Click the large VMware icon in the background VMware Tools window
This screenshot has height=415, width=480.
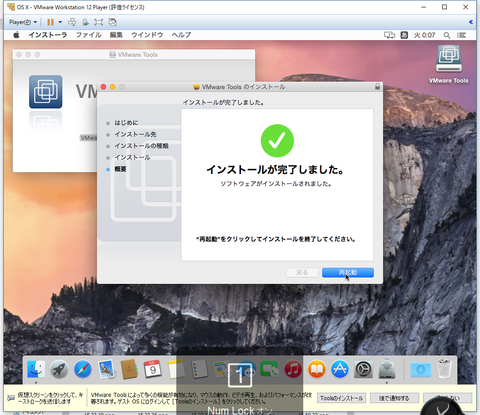click(45, 92)
